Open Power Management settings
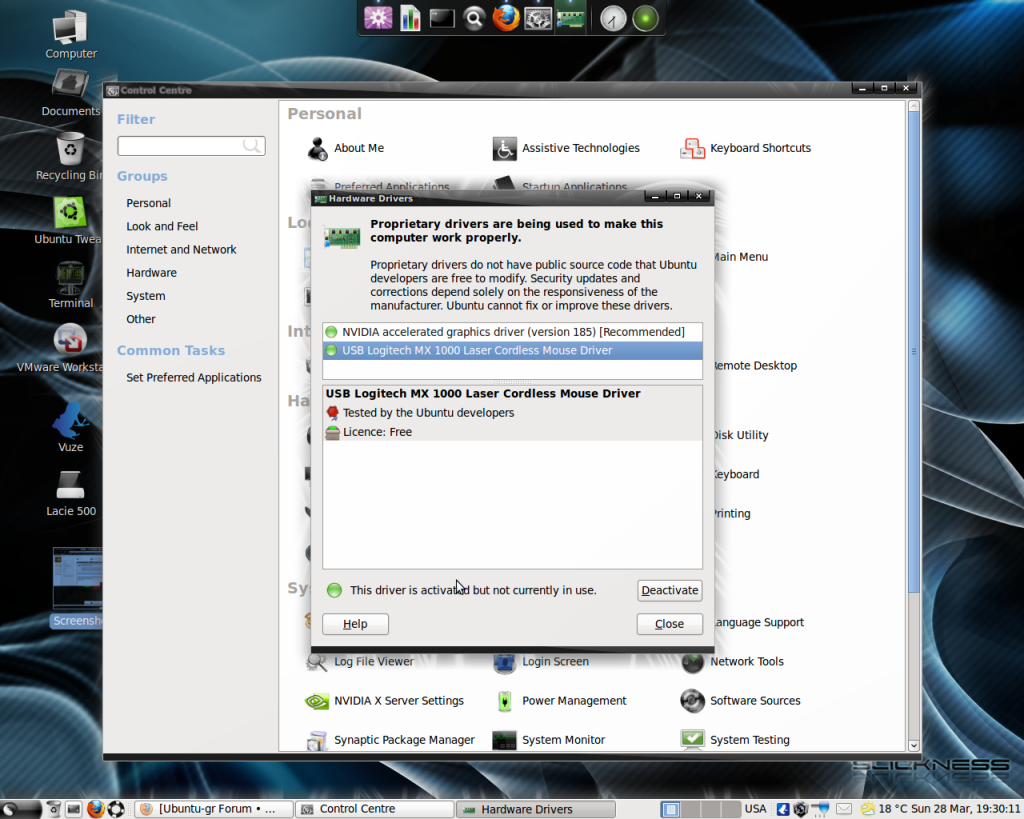Screen dimensions: 1024x819 click(x=560, y=701)
